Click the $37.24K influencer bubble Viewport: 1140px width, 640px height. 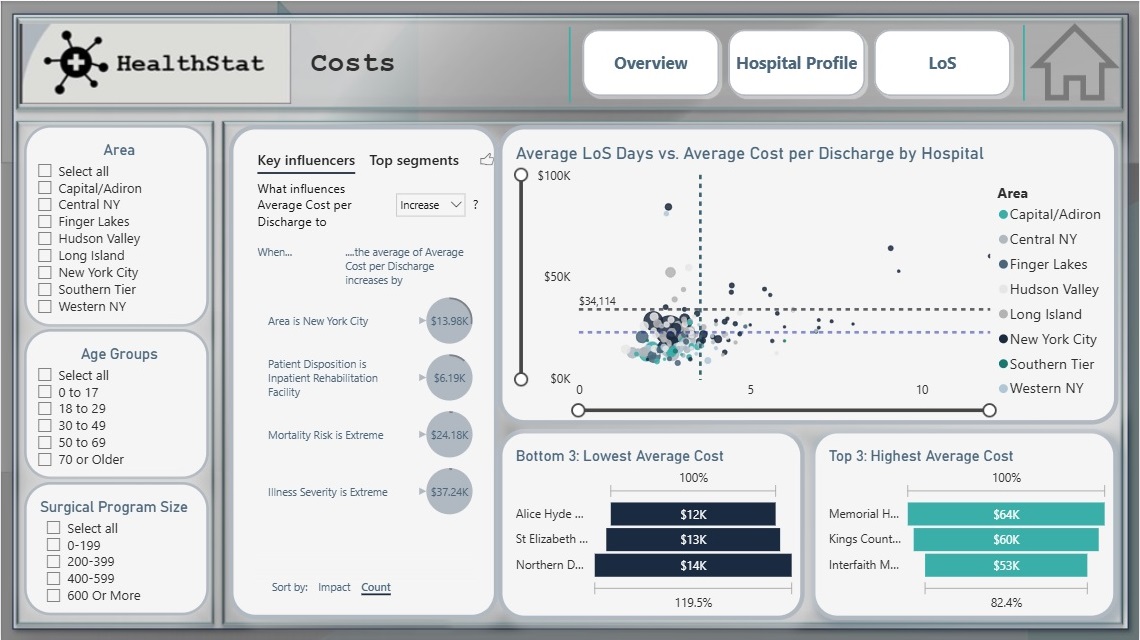449,492
